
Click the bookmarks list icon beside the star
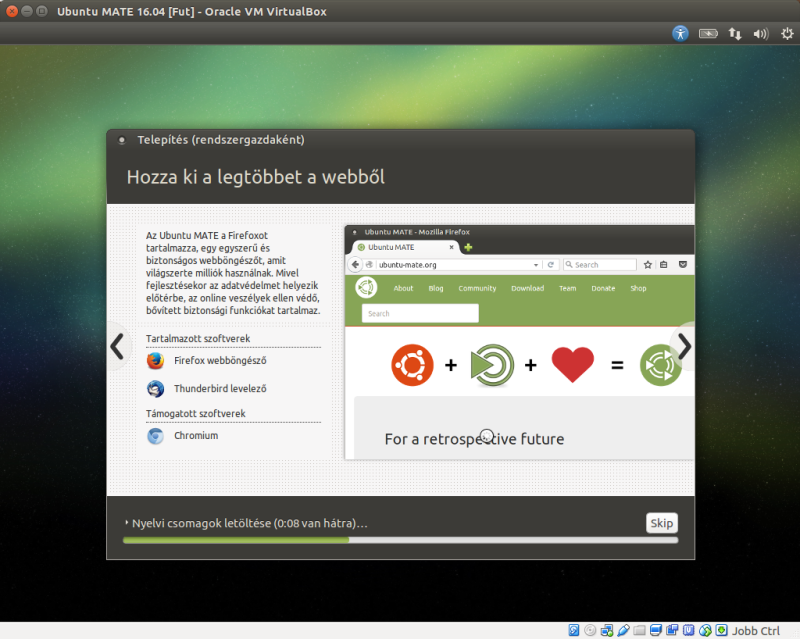[664, 264]
